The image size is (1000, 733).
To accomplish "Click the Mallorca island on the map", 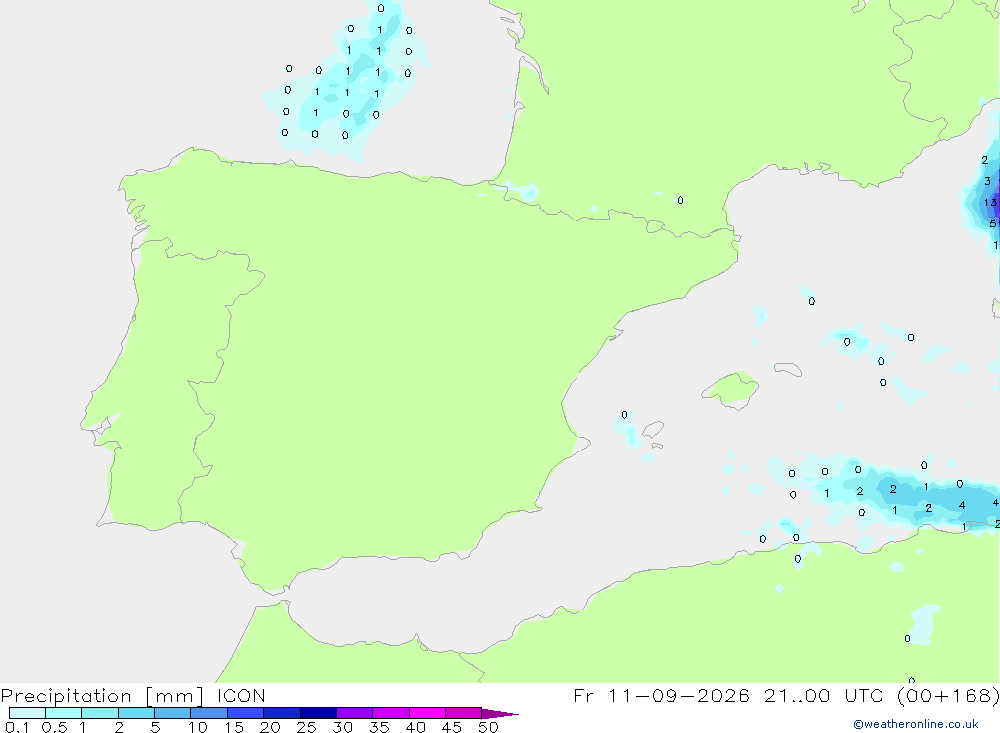I will [731, 388].
